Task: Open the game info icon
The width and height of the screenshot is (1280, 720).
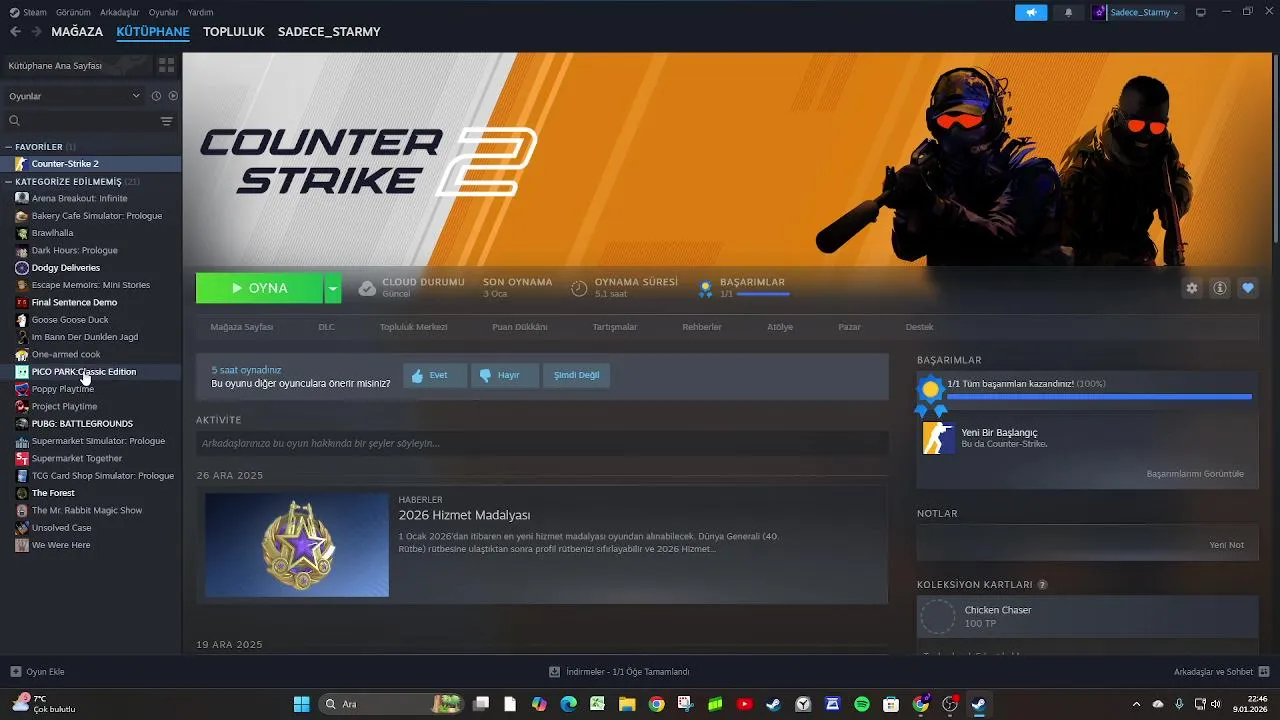Action: click(x=1220, y=288)
